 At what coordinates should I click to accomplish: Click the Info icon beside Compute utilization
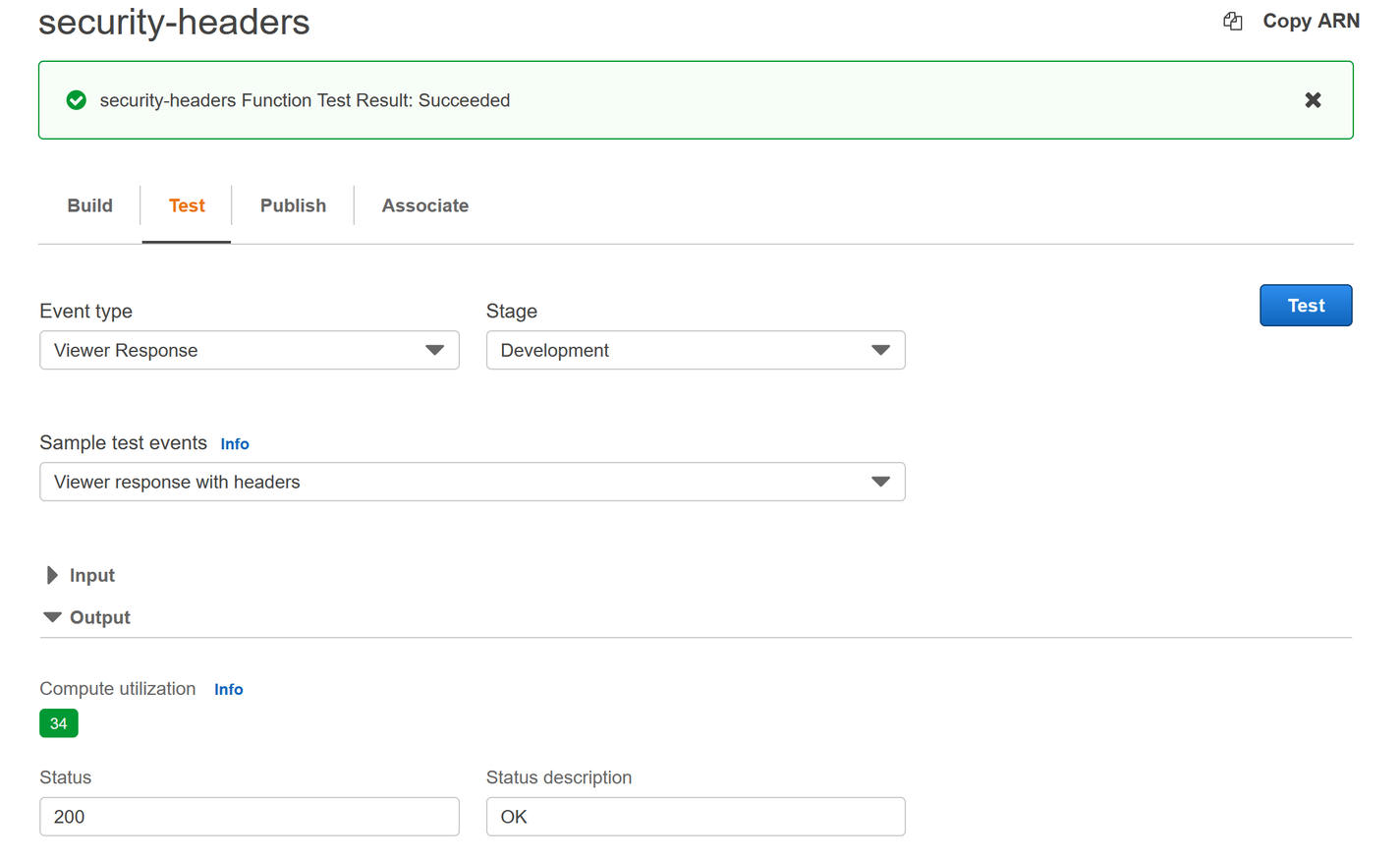tap(228, 689)
